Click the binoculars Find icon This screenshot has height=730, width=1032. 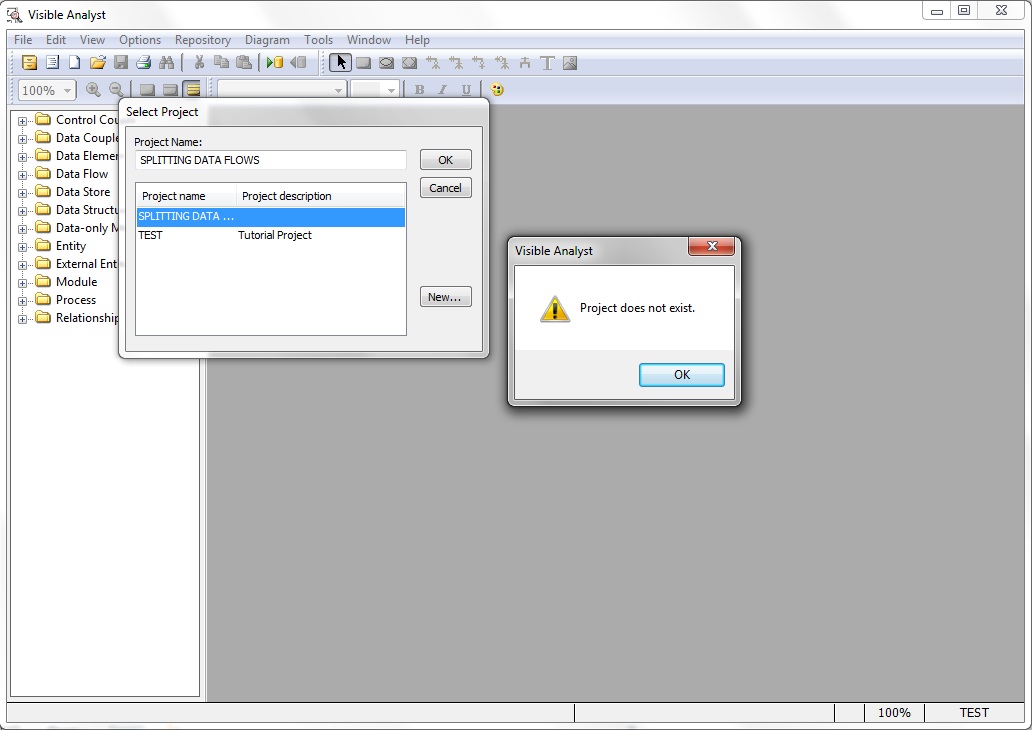tap(167, 63)
